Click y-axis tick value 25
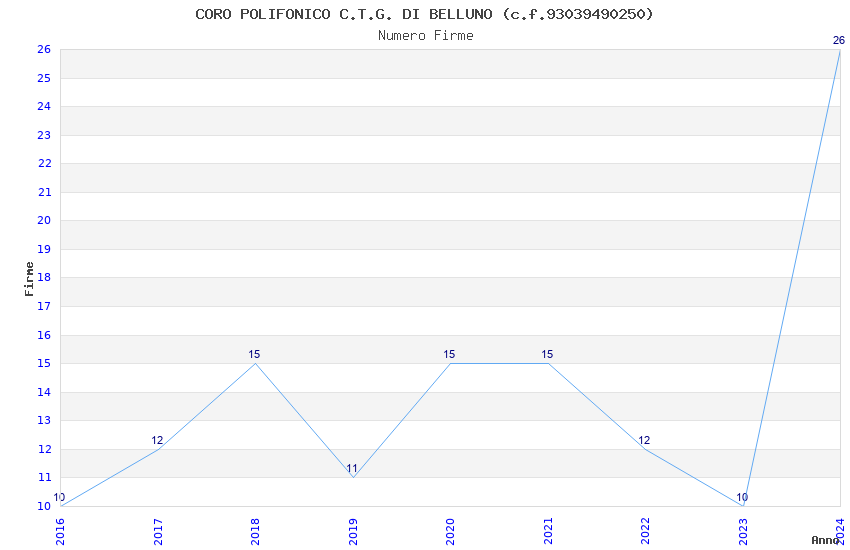The width and height of the screenshot is (850, 550). (x=44, y=78)
